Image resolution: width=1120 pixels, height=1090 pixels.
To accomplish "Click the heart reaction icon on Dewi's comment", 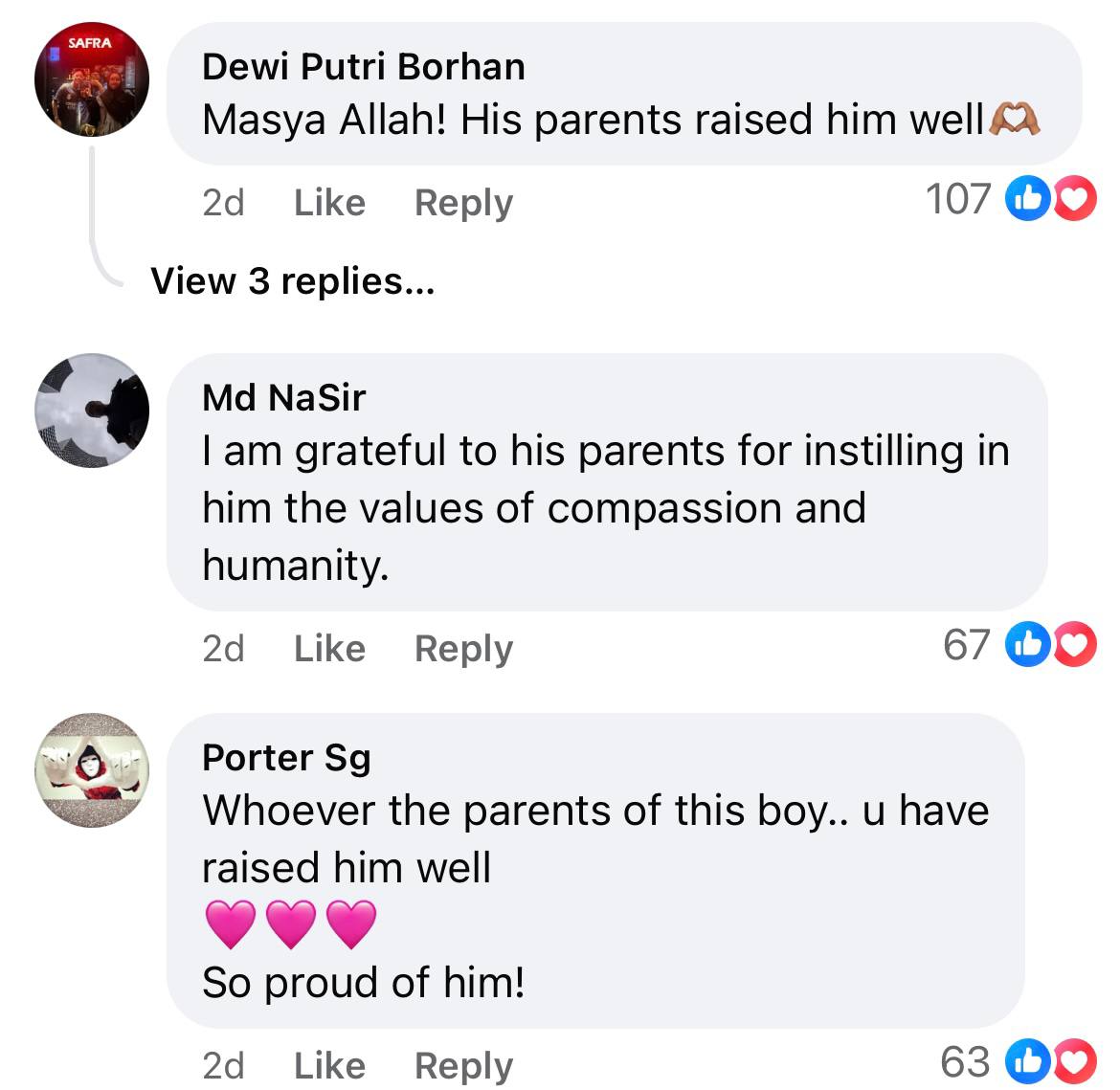I will (1076, 199).
